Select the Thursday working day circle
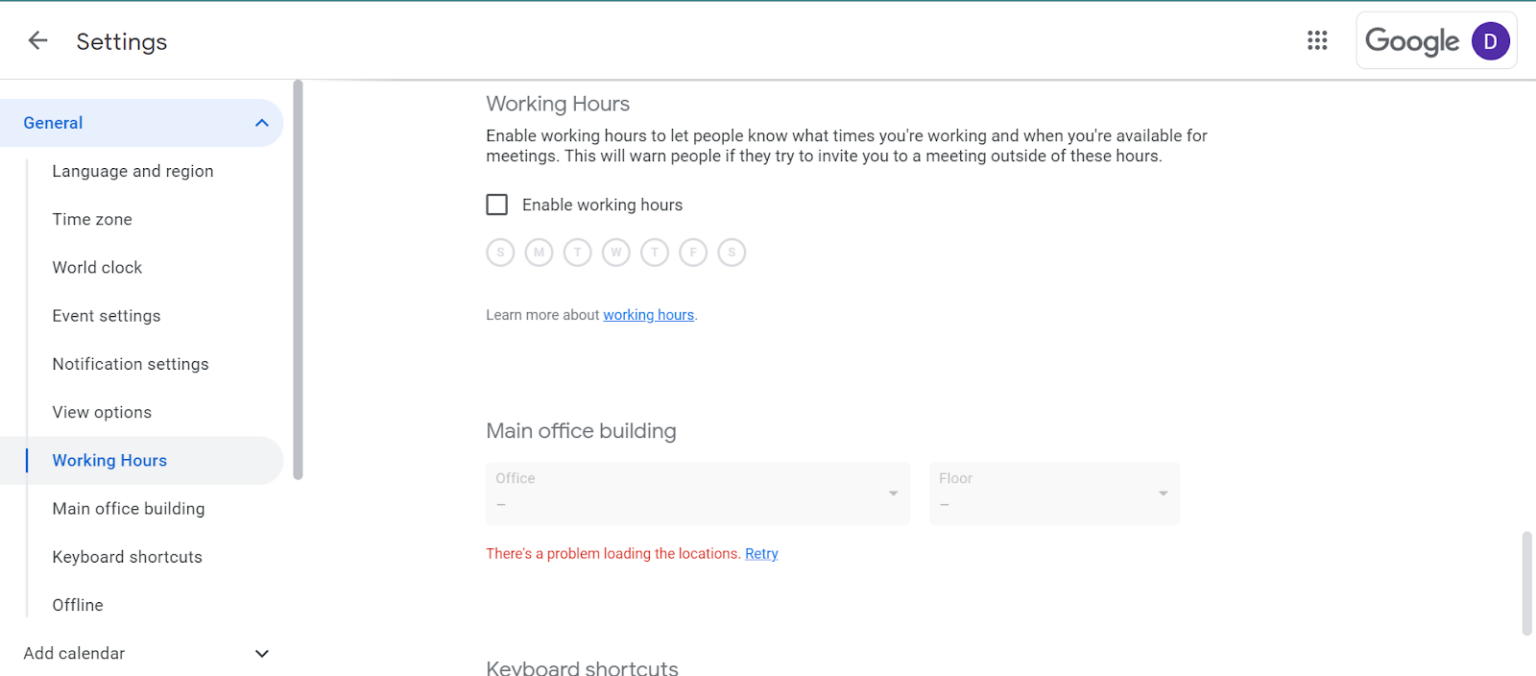This screenshot has width=1536, height=676. (654, 252)
